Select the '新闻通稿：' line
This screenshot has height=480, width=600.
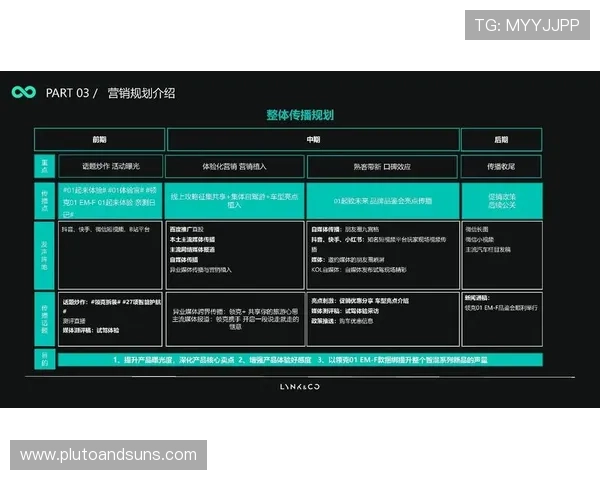click(x=477, y=298)
